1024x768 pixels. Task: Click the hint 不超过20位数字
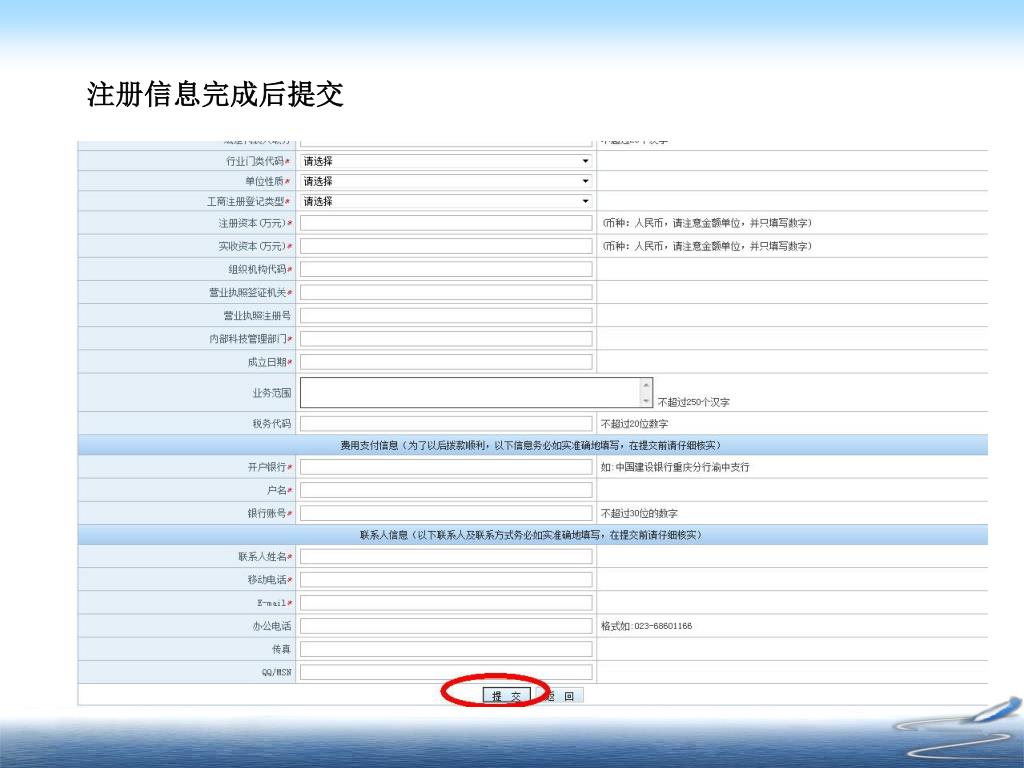tap(634, 424)
